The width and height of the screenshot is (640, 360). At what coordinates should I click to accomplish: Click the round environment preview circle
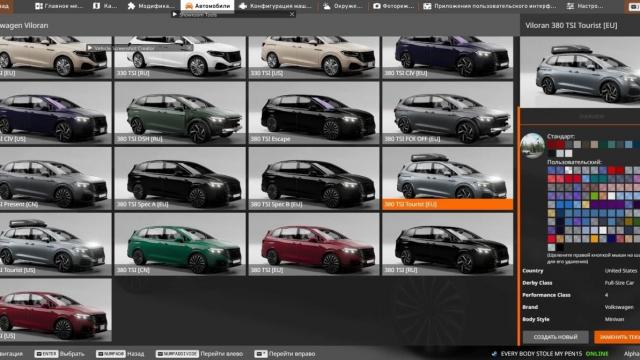pos(532,145)
